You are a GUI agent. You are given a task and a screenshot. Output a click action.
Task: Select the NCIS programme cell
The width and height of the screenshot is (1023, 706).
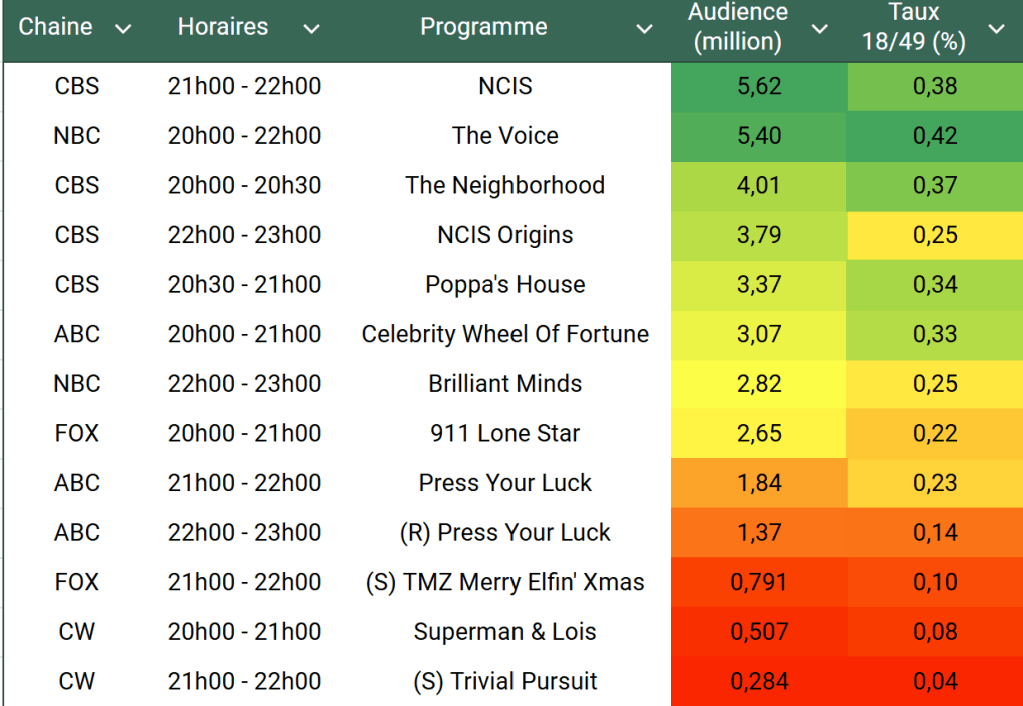[x=505, y=86]
